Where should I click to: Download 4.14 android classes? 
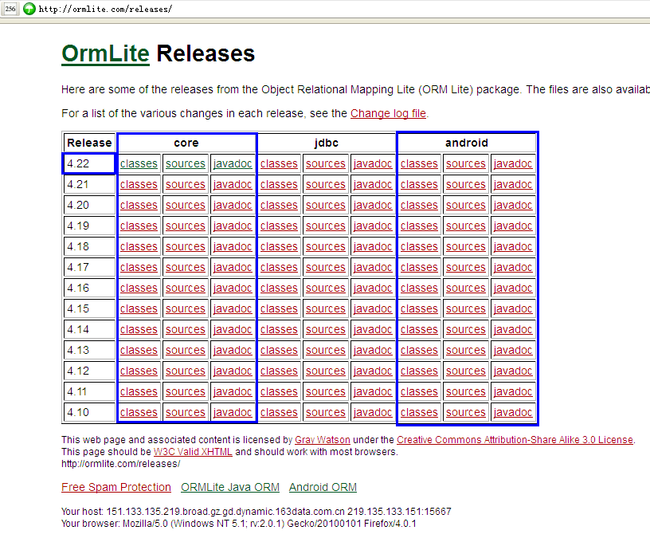point(419,330)
